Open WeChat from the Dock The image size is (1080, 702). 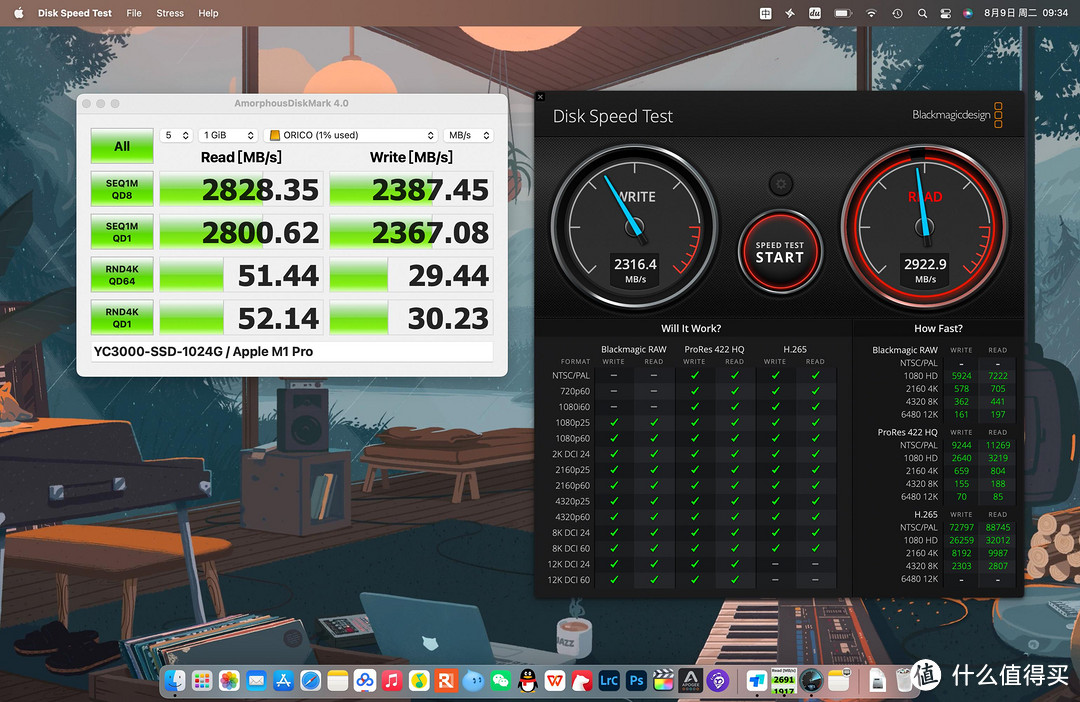coord(501,681)
